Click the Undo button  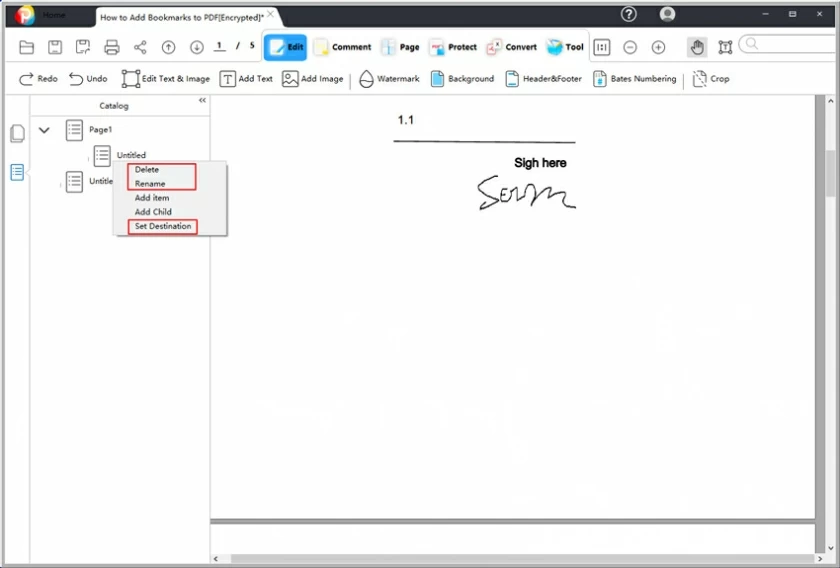click(x=88, y=79)
